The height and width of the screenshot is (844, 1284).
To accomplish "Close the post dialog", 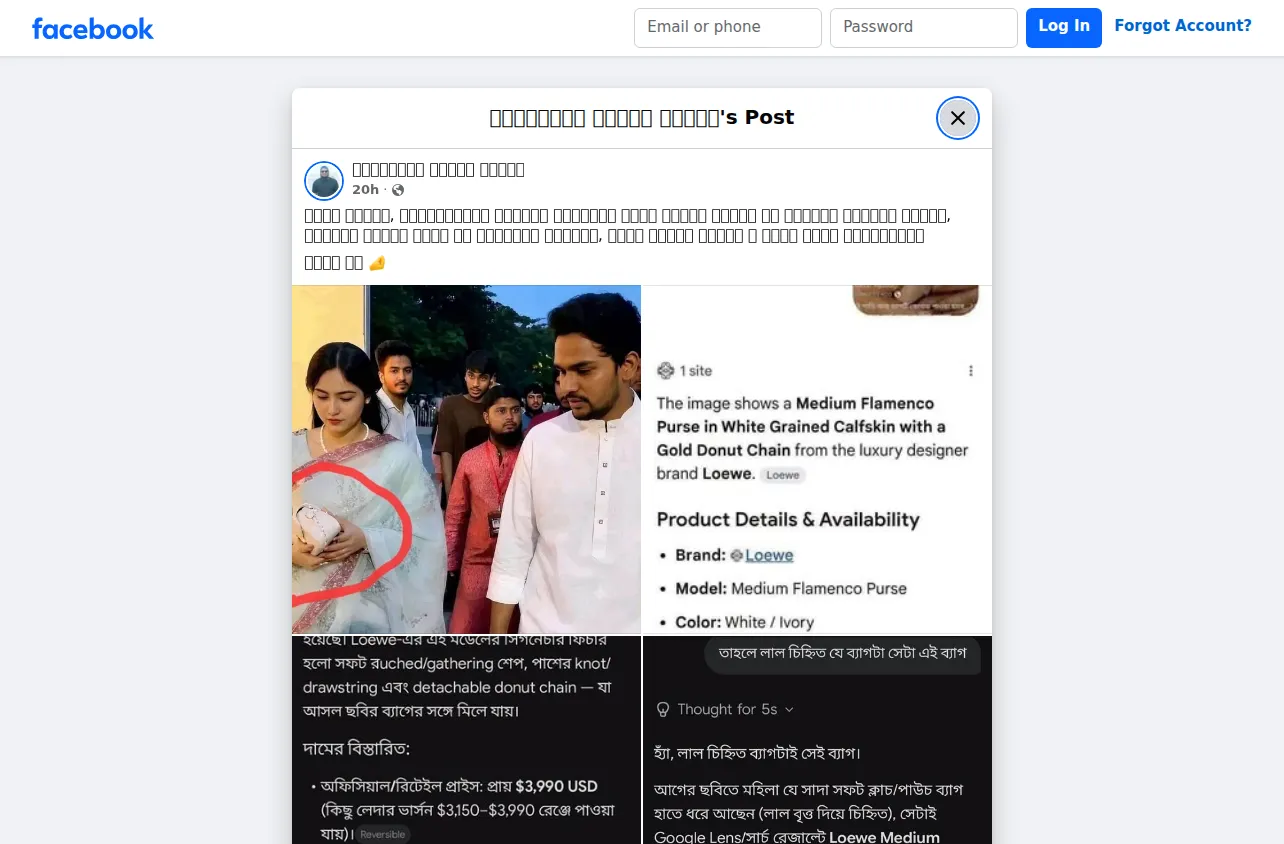I will point(958,118).
